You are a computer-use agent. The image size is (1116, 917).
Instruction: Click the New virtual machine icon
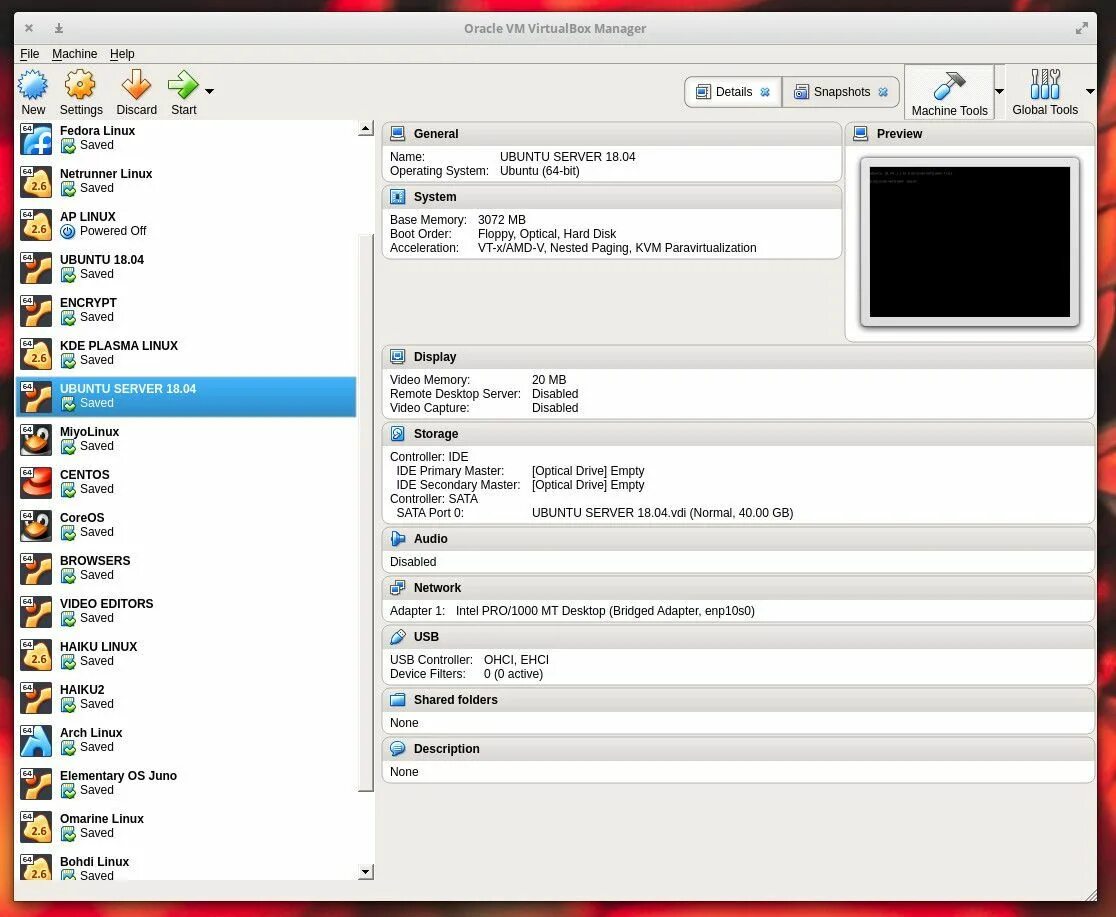33,85
